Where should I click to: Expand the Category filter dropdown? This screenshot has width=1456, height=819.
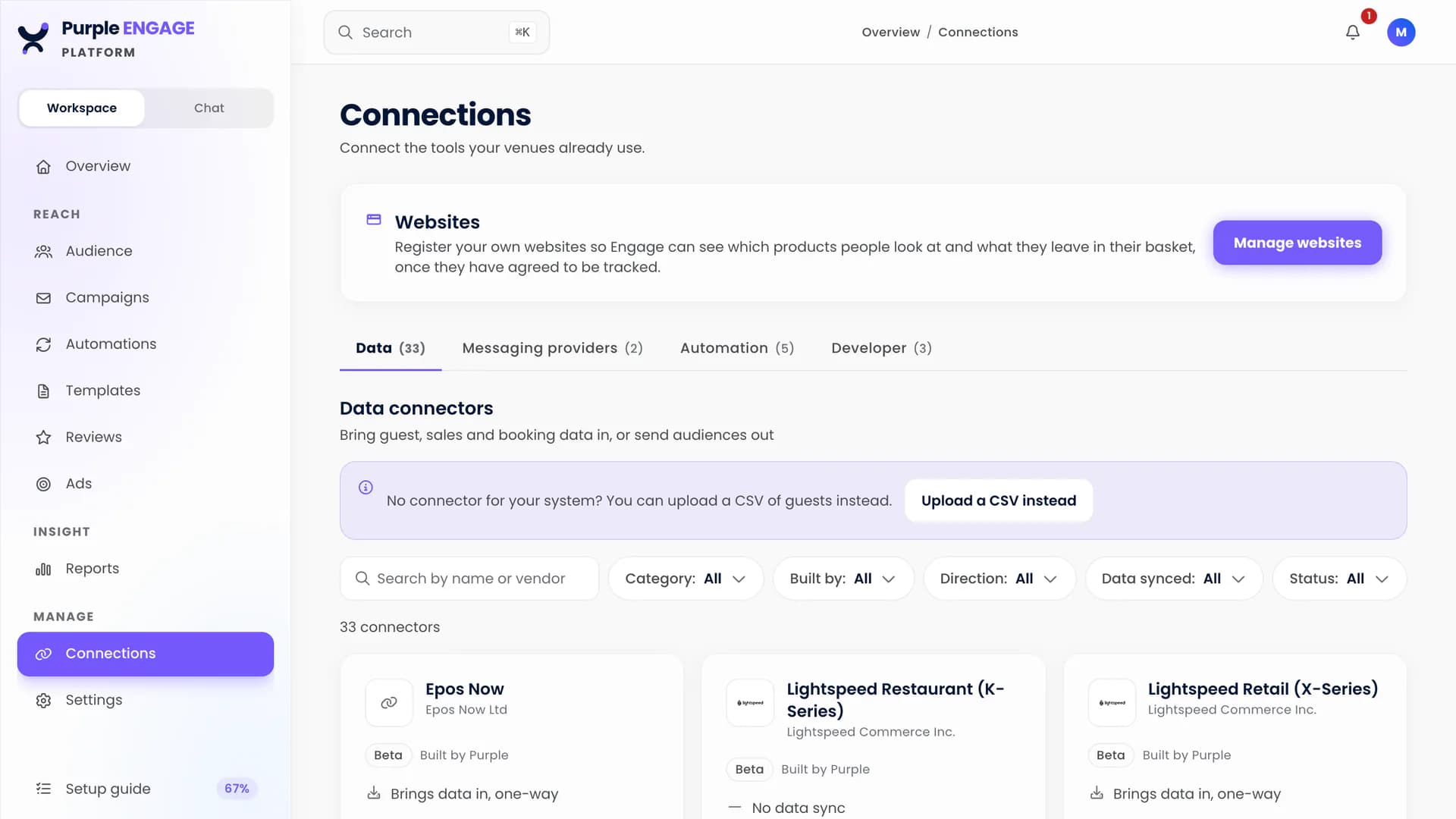point(686,579)
